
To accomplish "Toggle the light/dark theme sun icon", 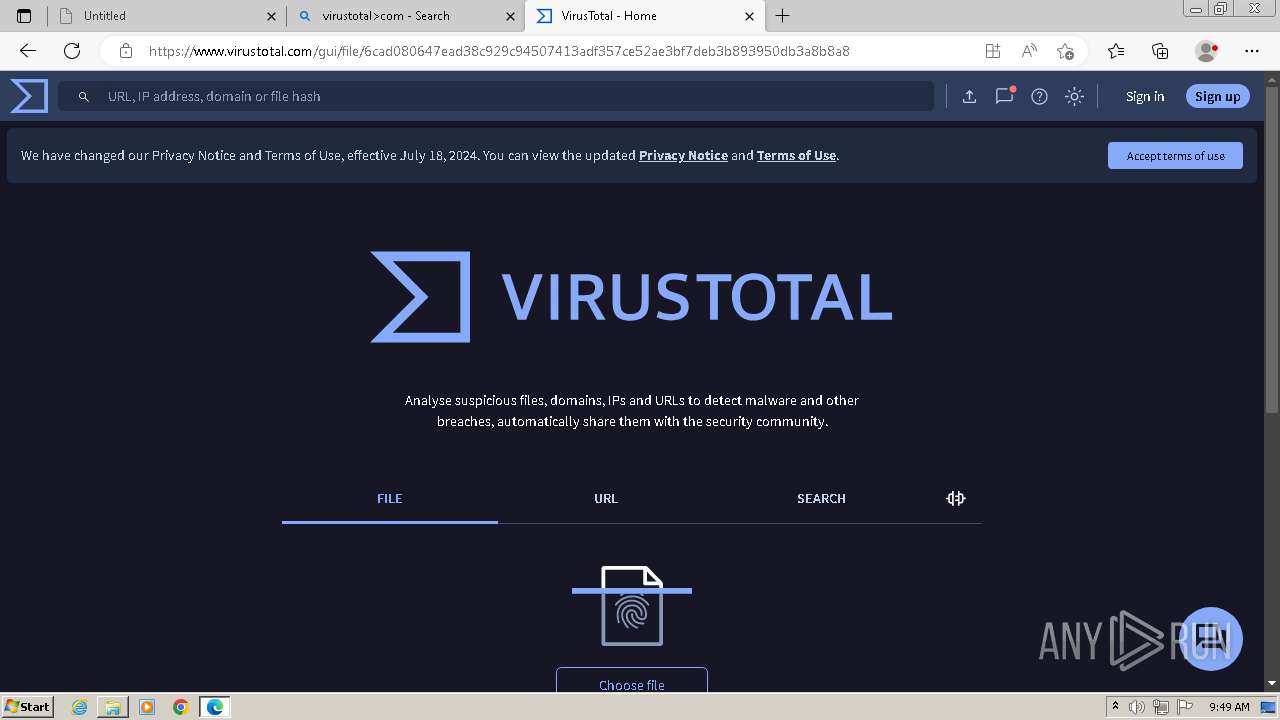I will coord(1075,96).
